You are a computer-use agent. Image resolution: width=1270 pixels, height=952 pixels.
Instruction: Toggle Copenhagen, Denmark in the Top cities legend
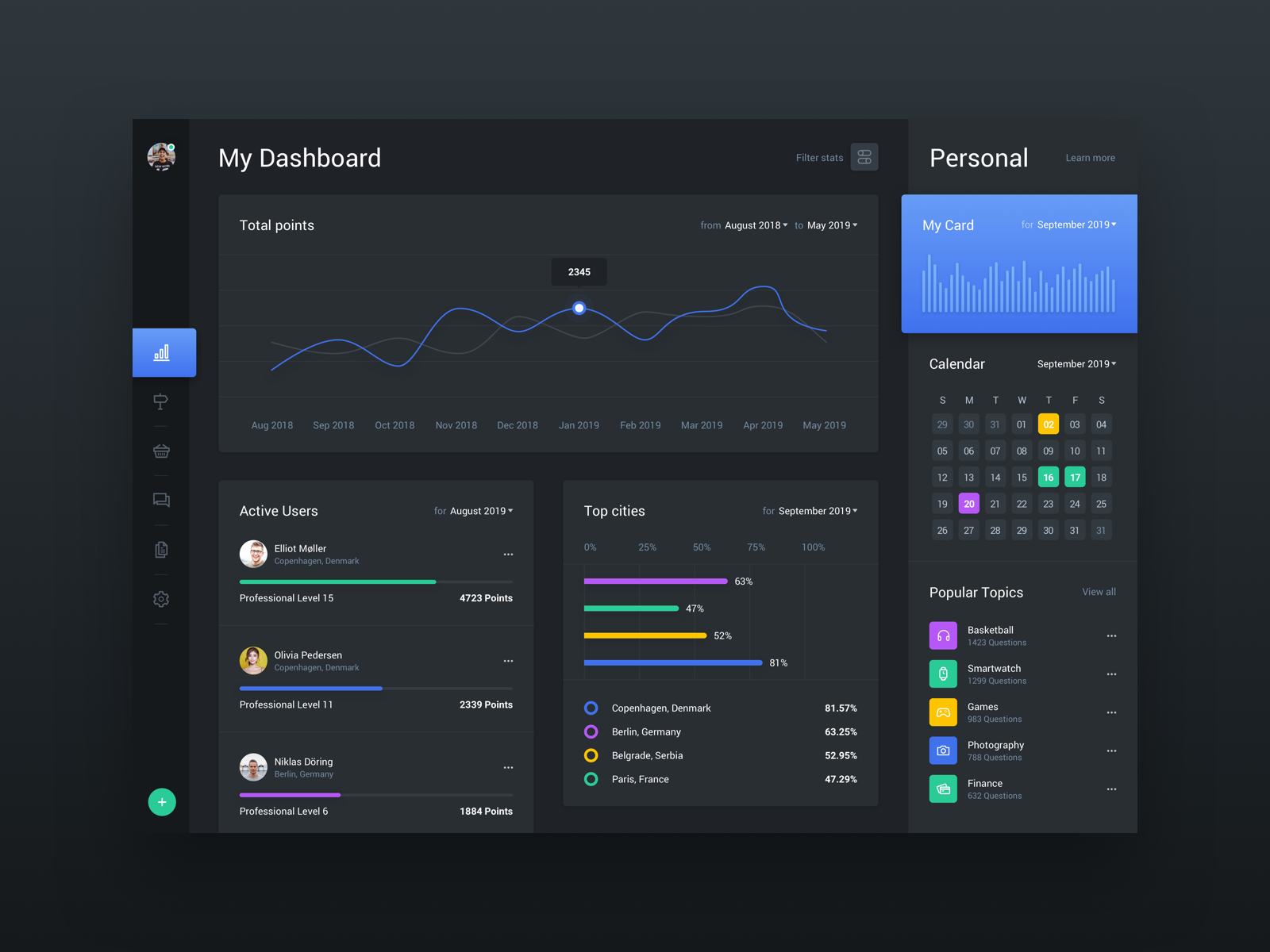[x=591, y=708]
